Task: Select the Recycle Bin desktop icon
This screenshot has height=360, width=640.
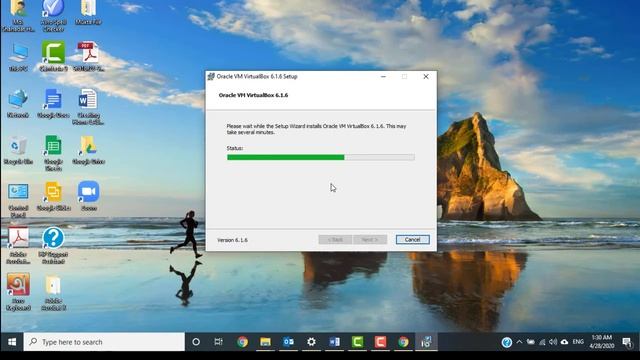Action: [x=18, y=150]
